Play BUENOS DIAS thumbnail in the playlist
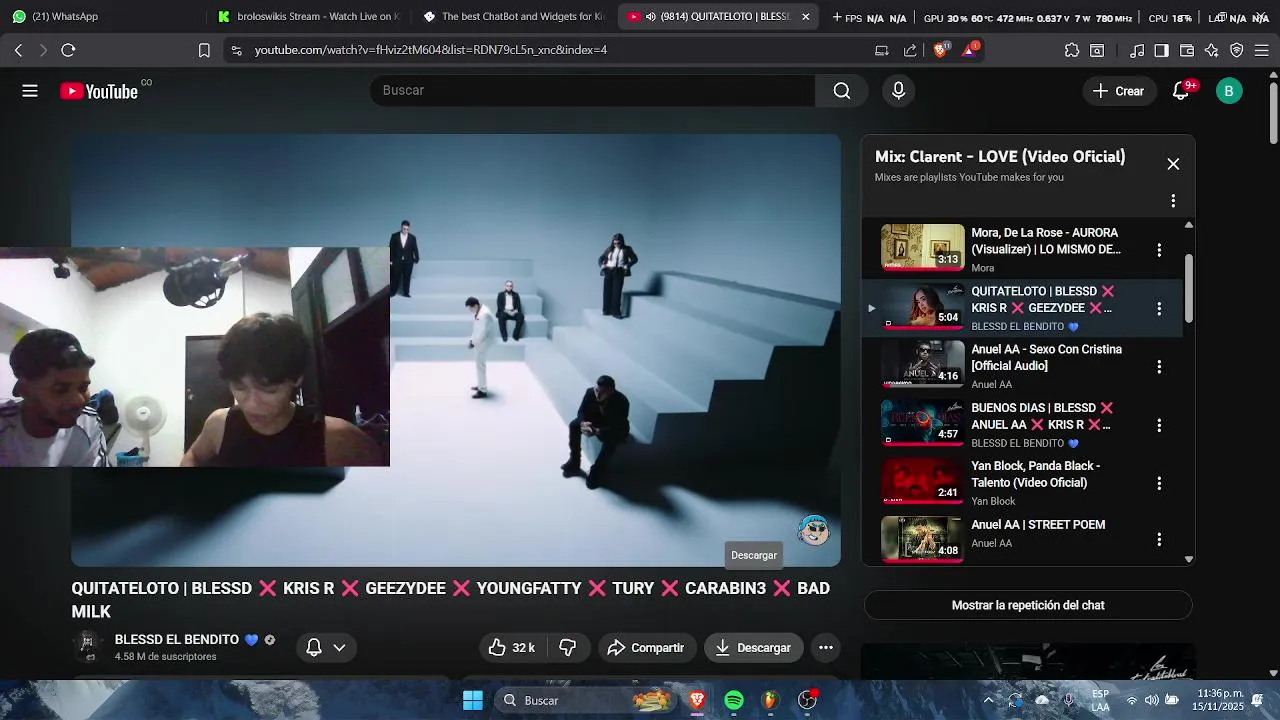The height and width of the screenshot is (720, 1280). [922, 423]
